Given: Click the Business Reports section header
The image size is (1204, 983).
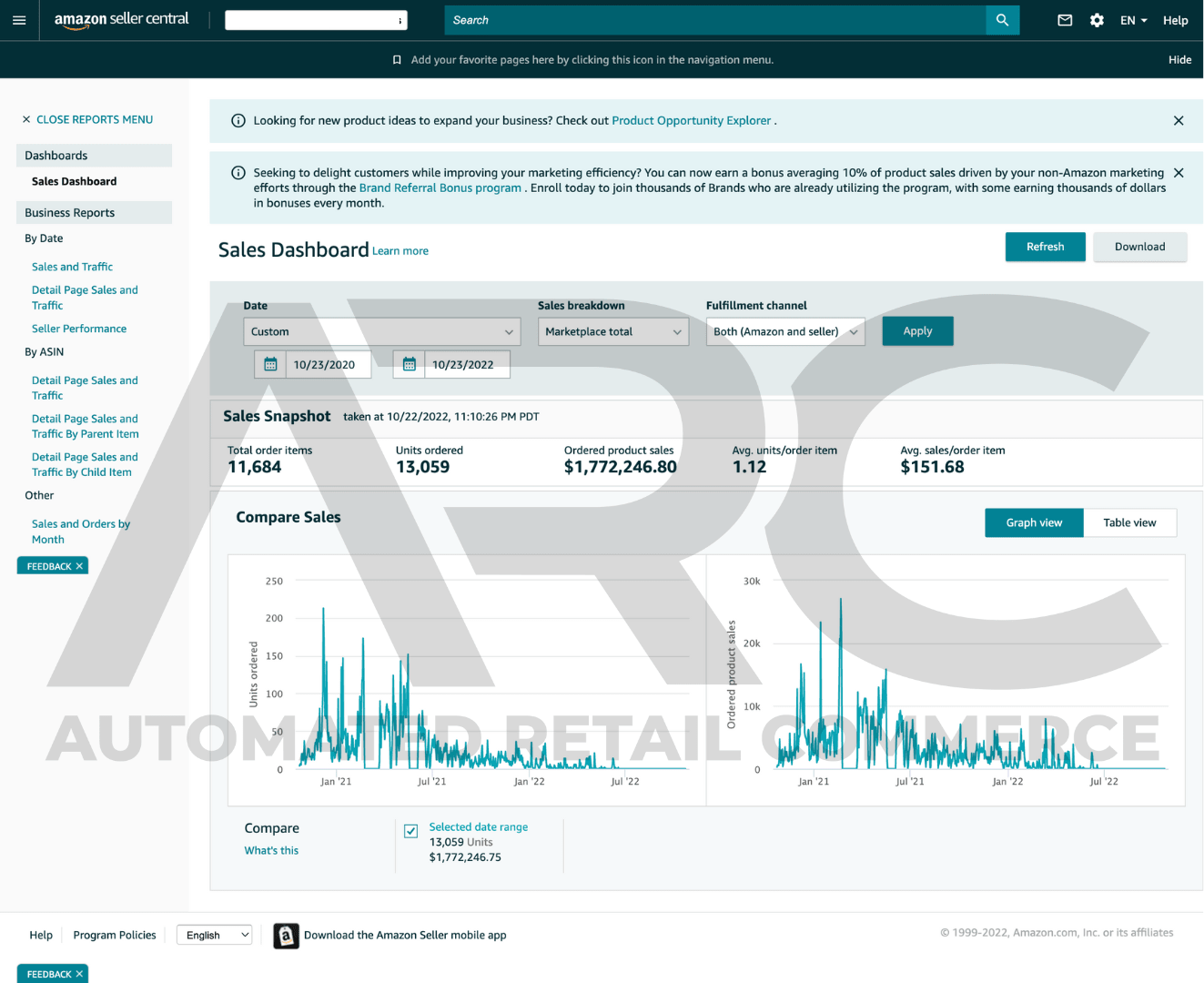Looking at the screenshot, I should point(94,213).
